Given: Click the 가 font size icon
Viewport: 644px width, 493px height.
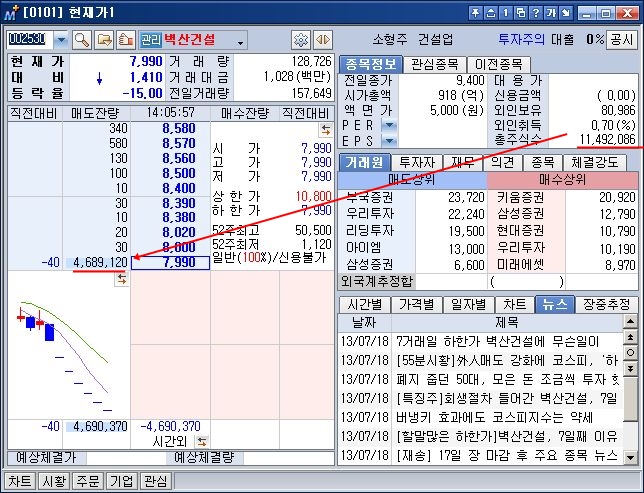Looking at the screenshot, I should [551, 13].
